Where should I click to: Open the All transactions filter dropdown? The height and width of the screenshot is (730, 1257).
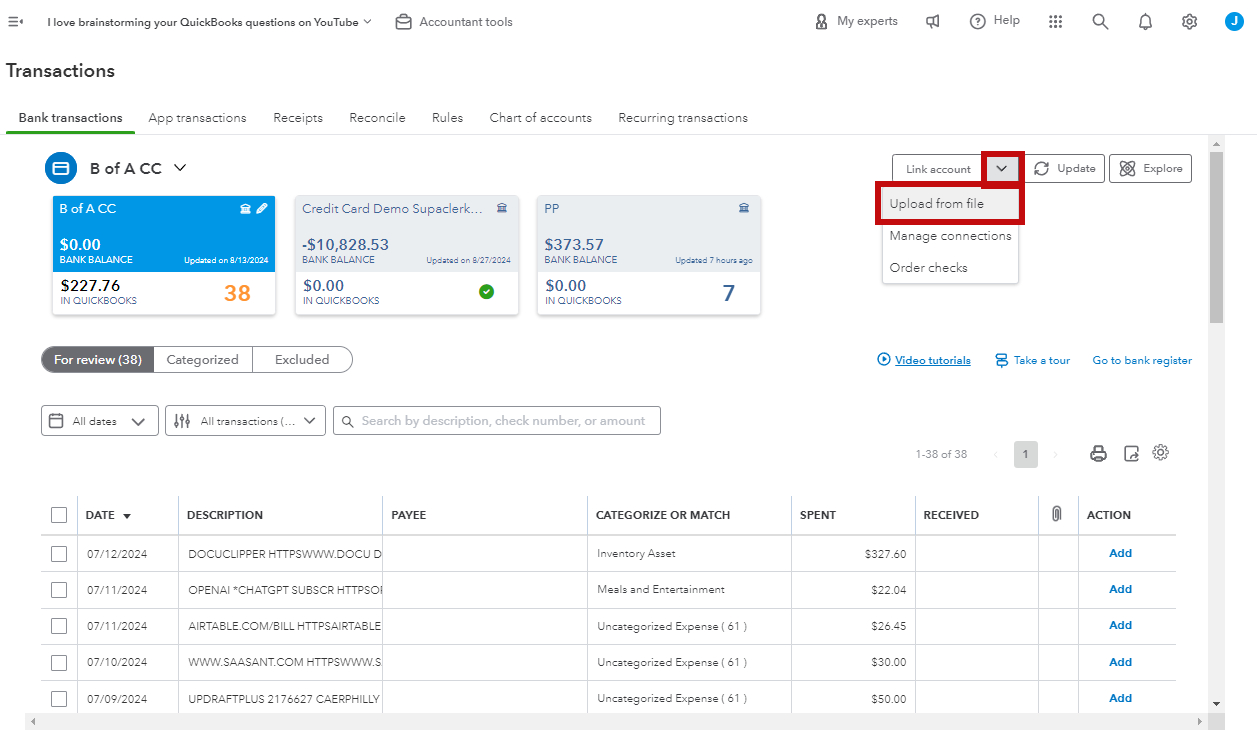(245, 421)
